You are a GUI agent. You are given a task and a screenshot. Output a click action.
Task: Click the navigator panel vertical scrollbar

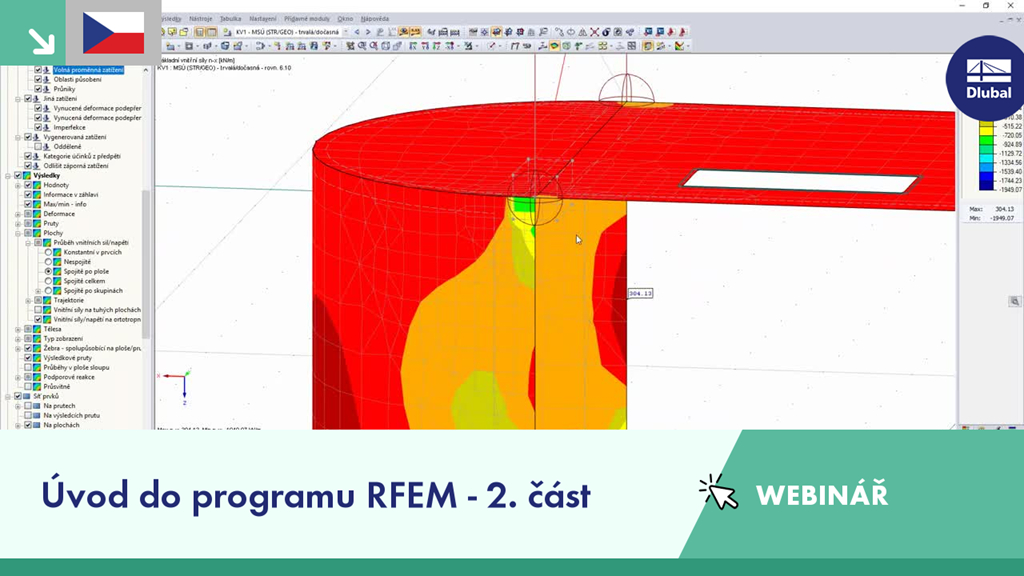pyautogui.click(x=146, y=264)
